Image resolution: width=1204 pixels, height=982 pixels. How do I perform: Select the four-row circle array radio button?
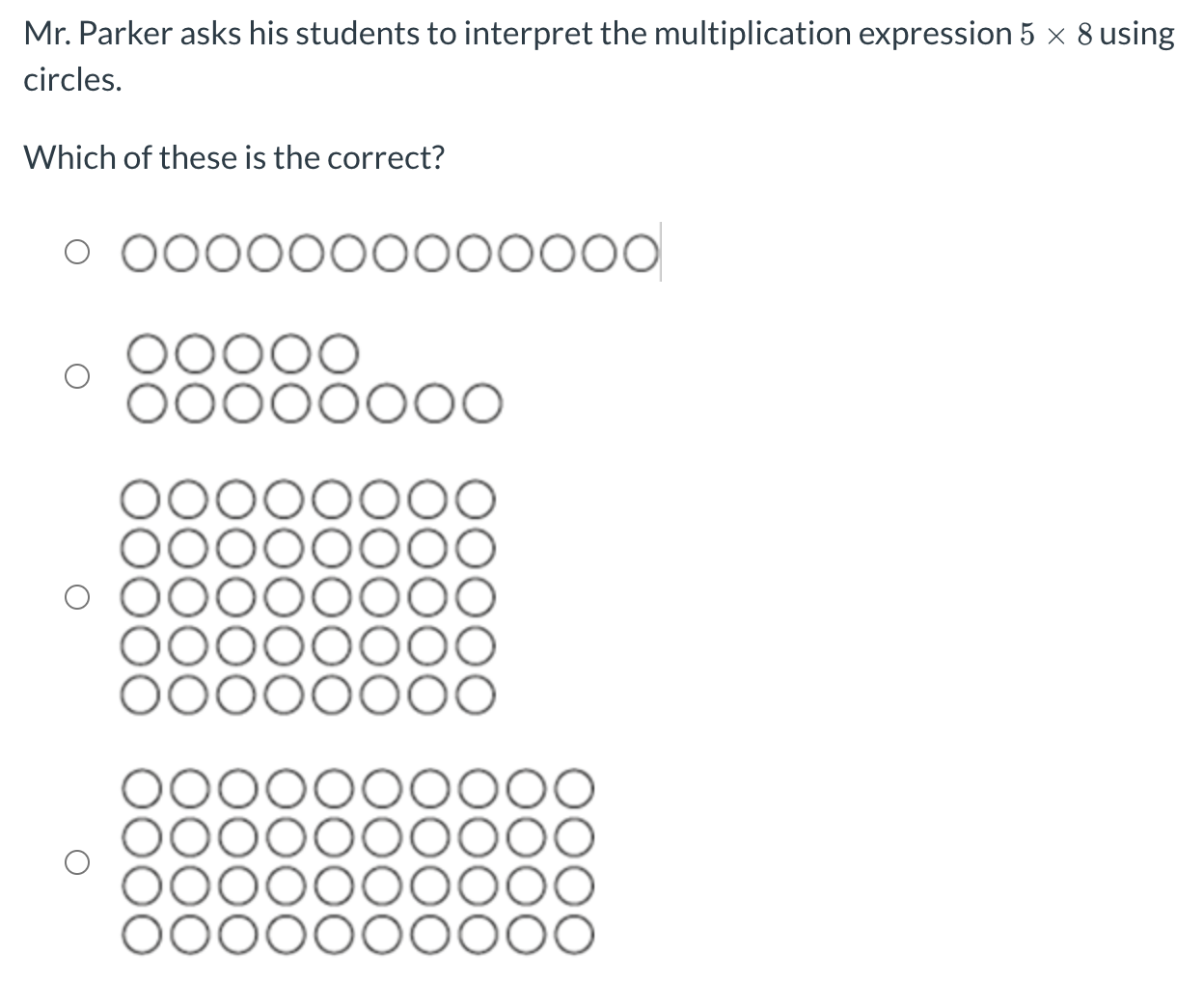click(x=77, y=861)
